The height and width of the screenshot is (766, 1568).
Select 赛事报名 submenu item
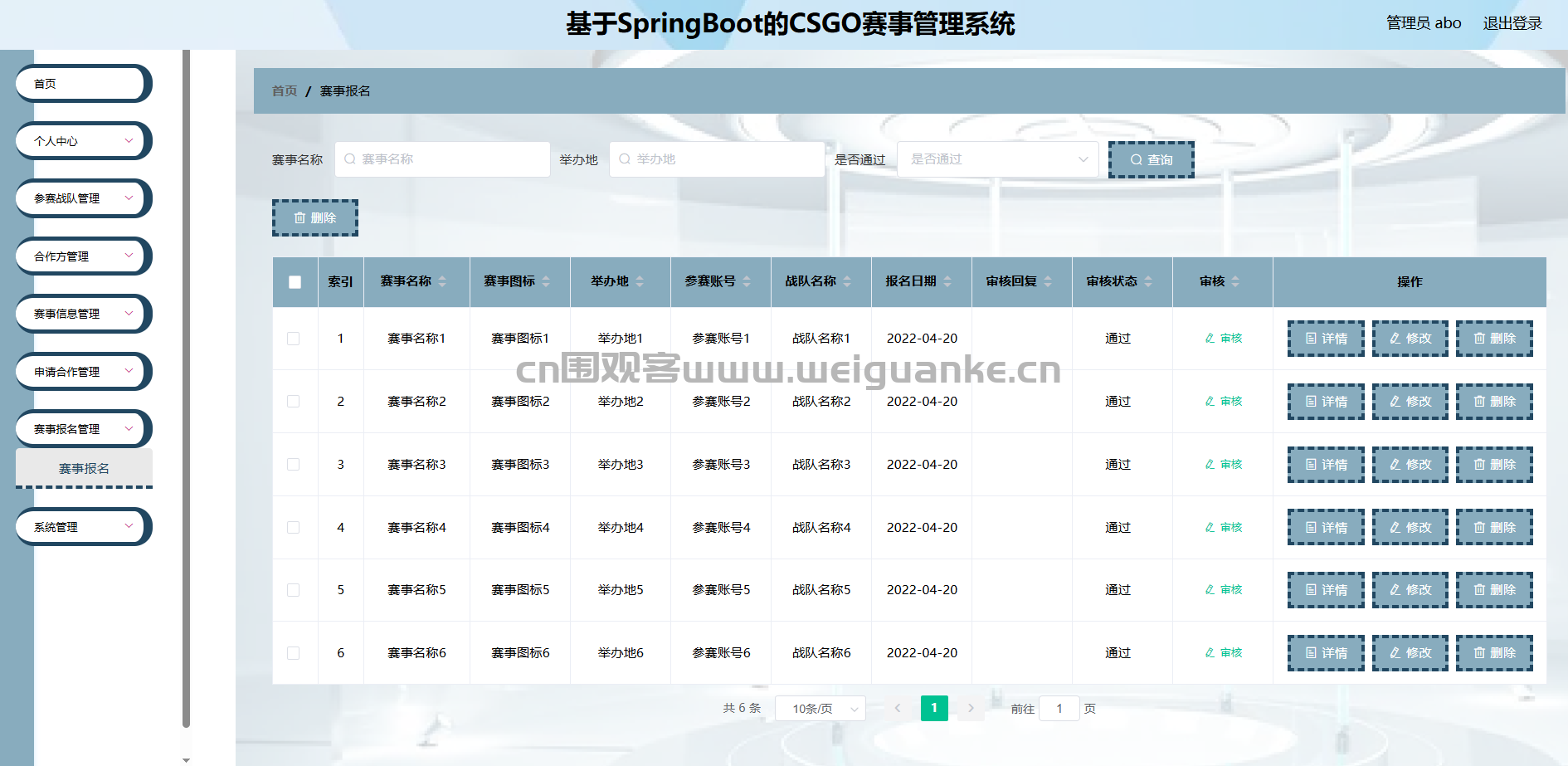coord(84,469)
